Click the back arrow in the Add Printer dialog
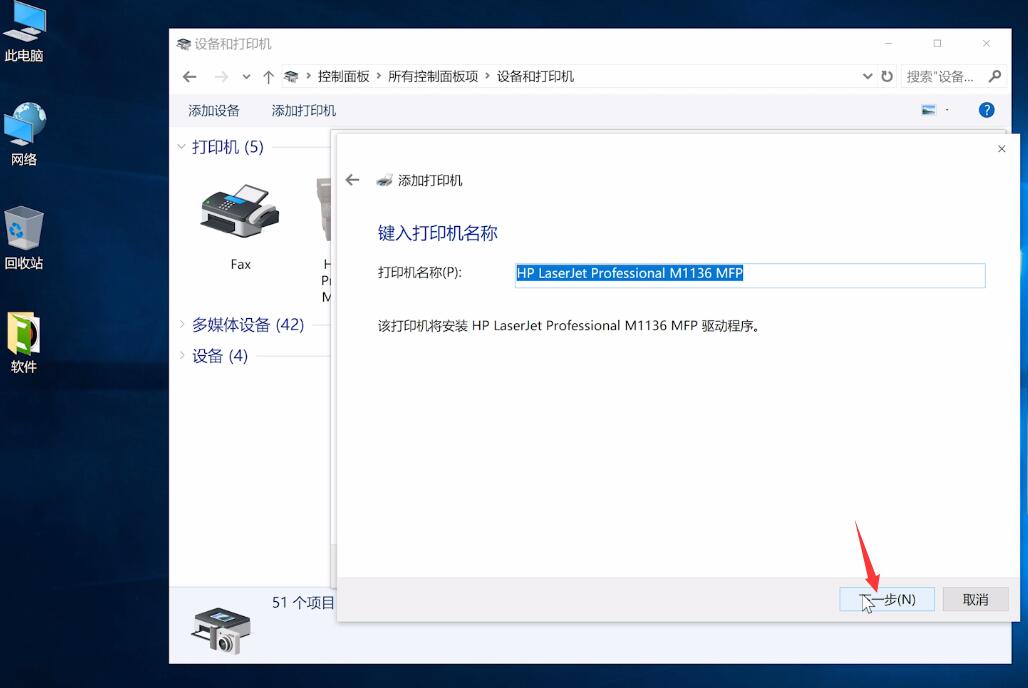 [x=352, y=180]
